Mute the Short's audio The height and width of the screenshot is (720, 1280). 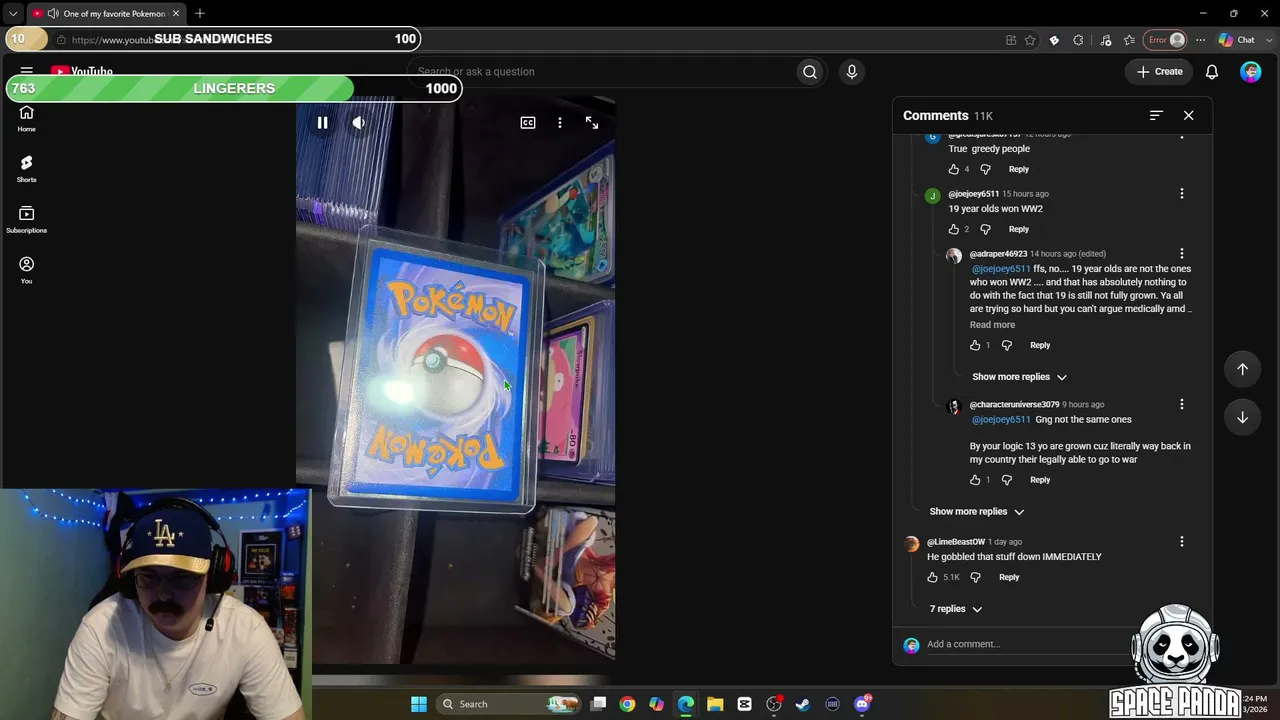[x=358, y=123]
